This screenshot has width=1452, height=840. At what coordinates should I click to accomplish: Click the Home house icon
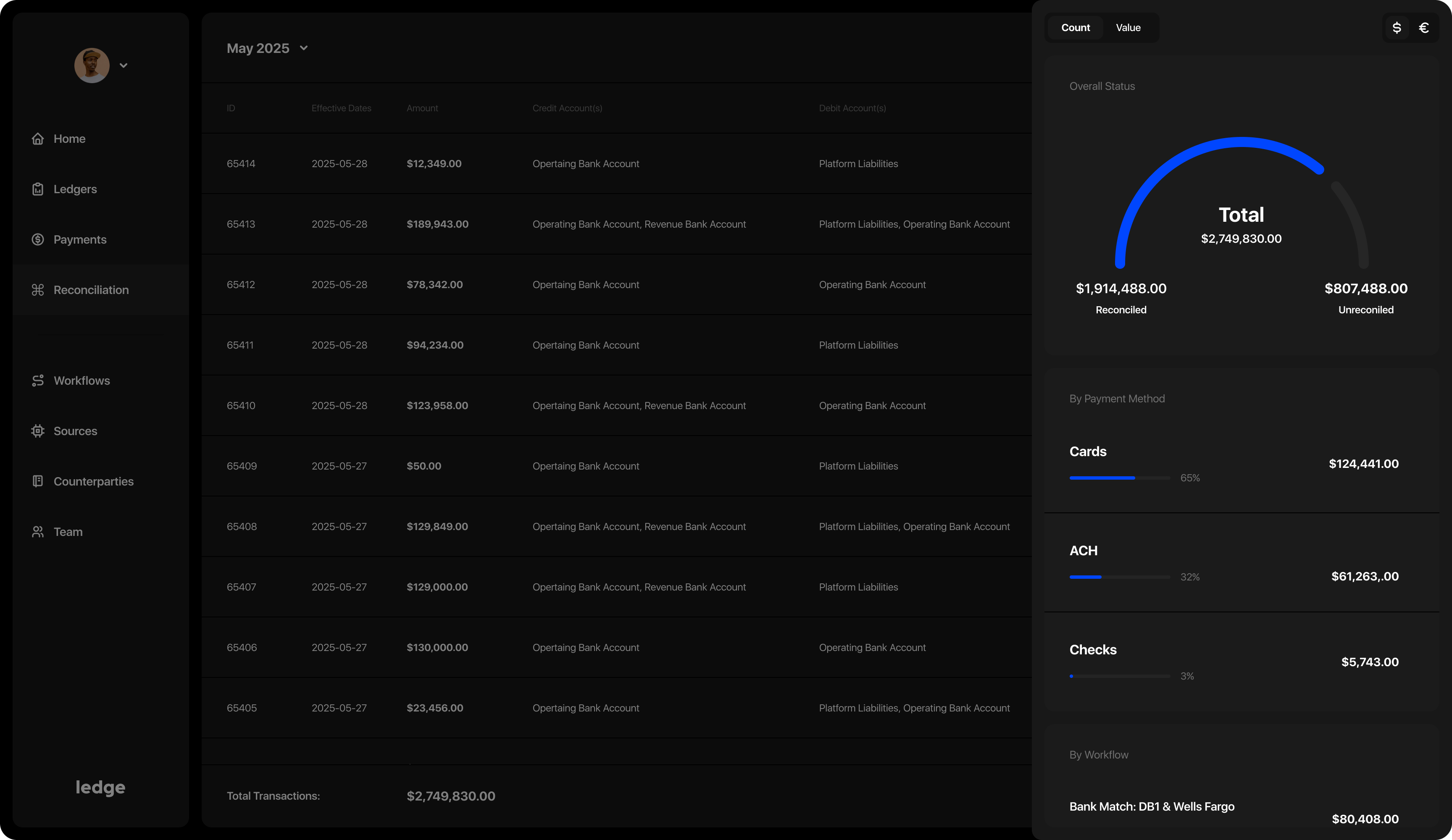(38, 139)
